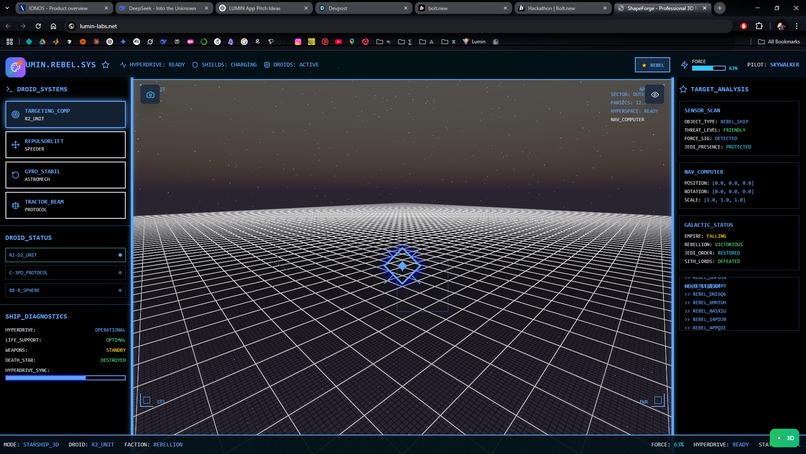
Task: Switch to the bolt.new tab
Action: pos(463,8)
